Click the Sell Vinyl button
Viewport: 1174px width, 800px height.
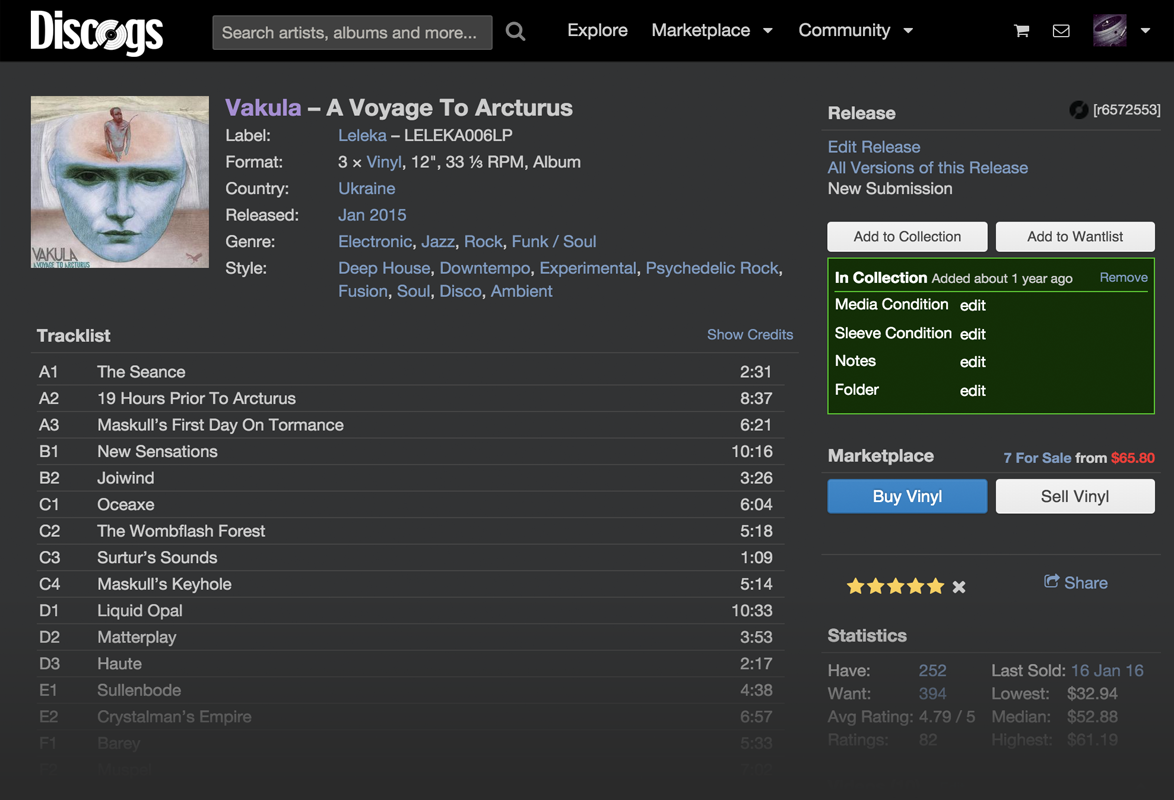pos(1075,497)
